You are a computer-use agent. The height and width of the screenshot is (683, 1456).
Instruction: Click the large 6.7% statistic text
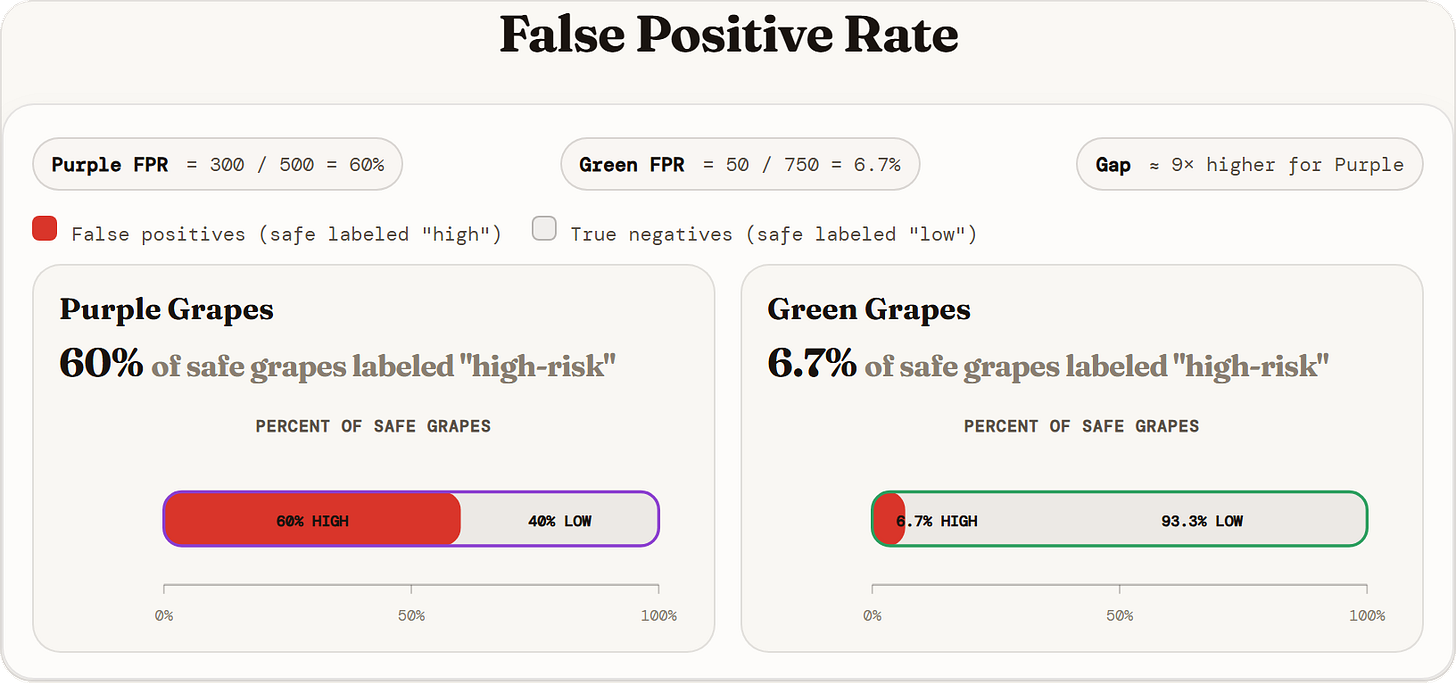pyautogui.click(x=812, y=362)
